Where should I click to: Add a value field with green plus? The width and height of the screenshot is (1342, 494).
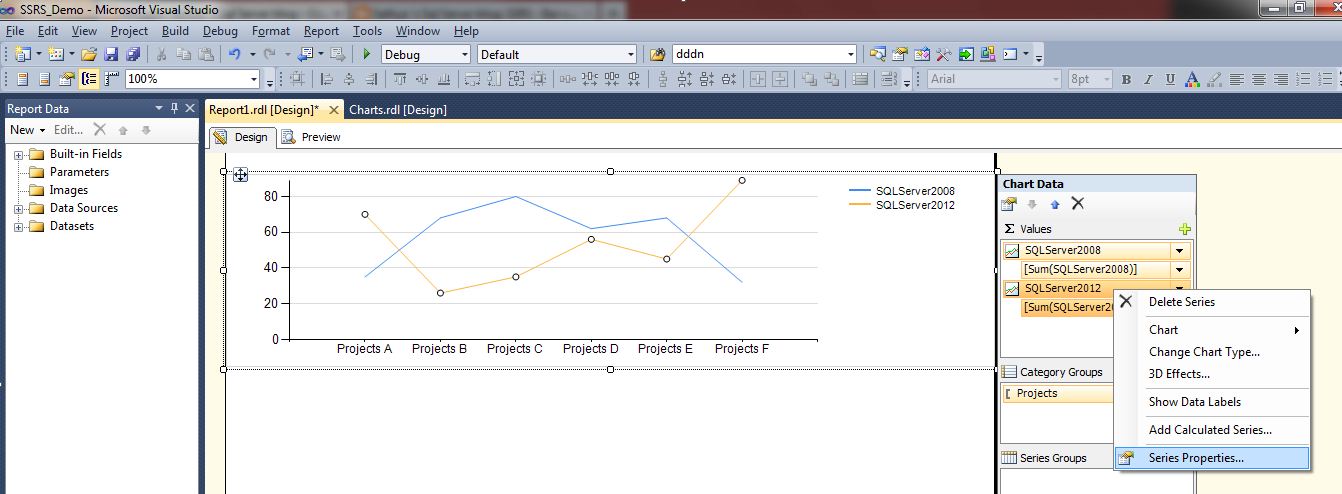point(1185,229)
